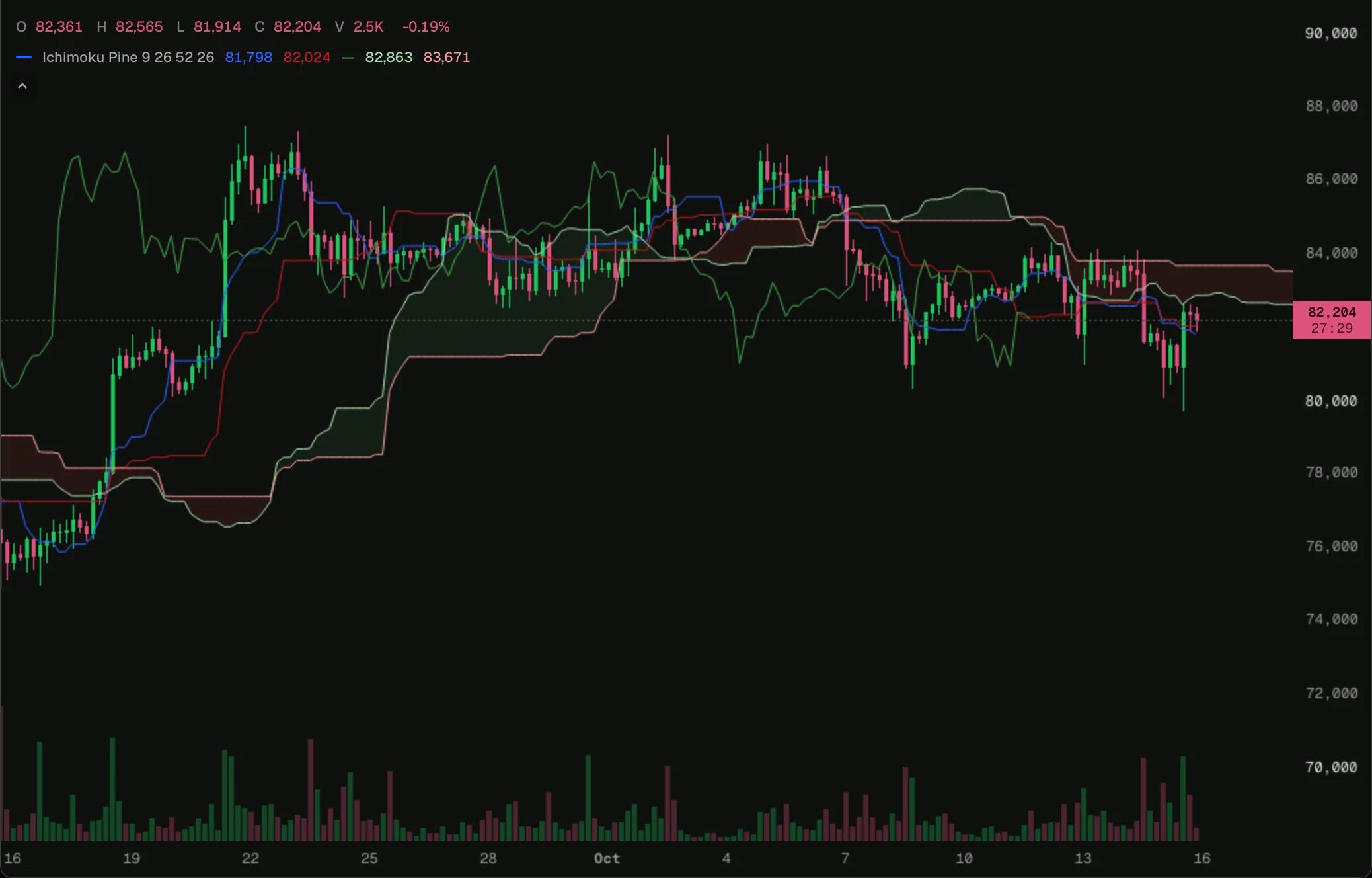This screenshot has width=1372, height=878.
Task: Collapse the indicator legend chevron
Action: click(22, 86)
